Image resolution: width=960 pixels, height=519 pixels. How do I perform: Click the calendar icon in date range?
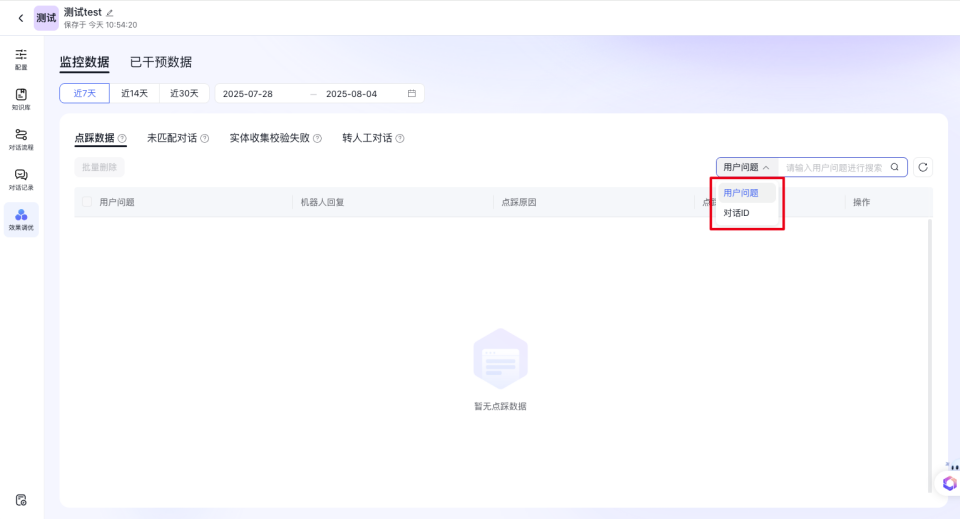click(412, 93)
